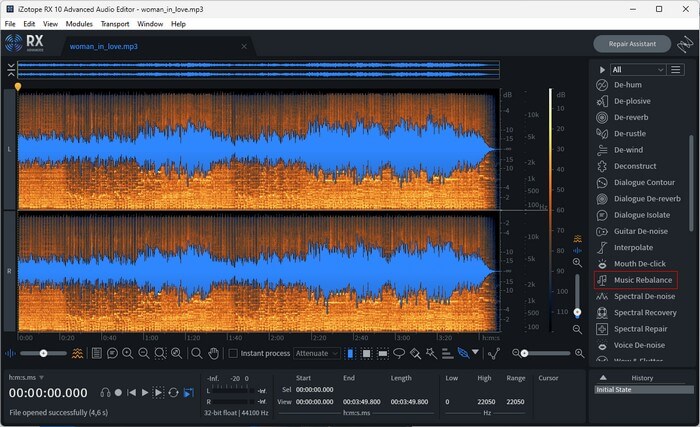This screenshot has height=427, width=700.
Task: Adjust the horizontal time zoom slider
Action: point(547,353)
